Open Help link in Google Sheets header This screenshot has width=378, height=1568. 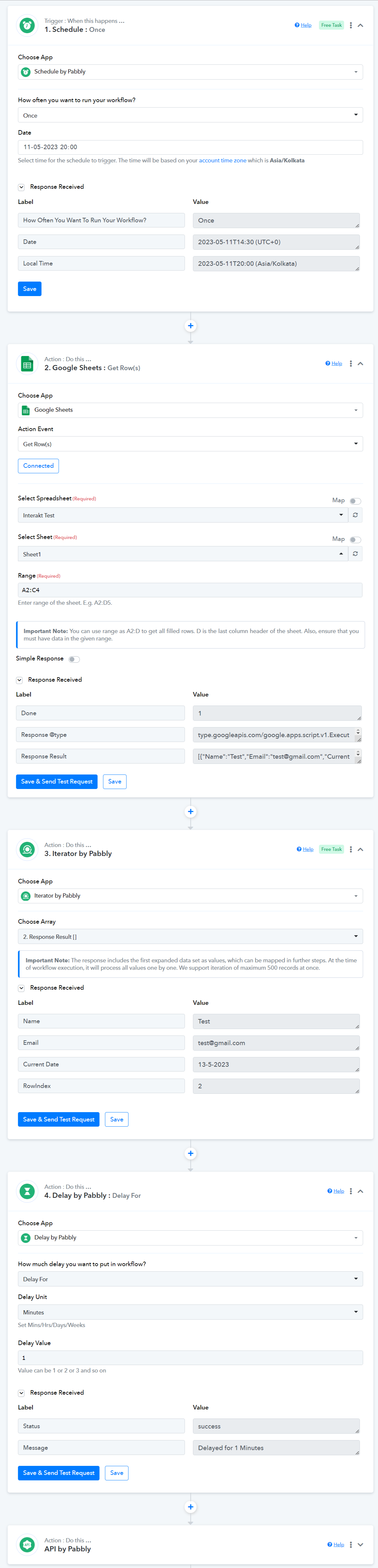click(x=334, y=363)
